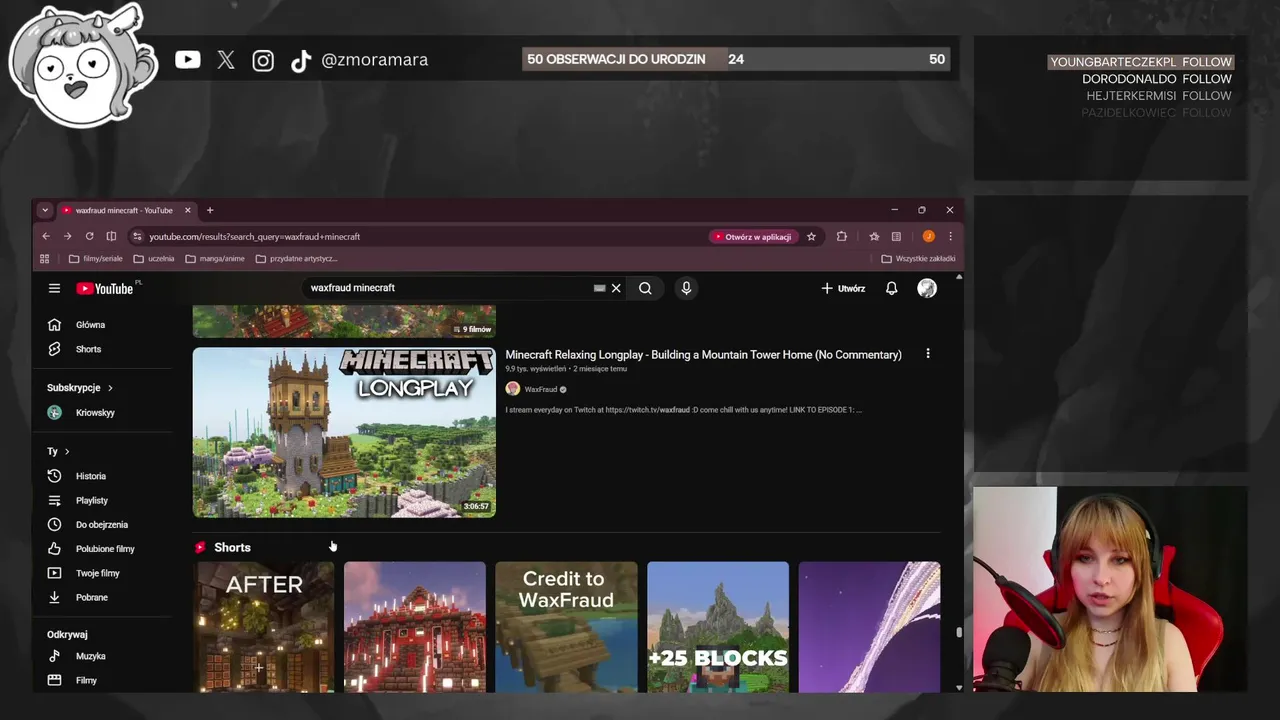Viewport: 1280px width, 720px height.
Task: Clear the search query with the X
Action: coord(616,288)
